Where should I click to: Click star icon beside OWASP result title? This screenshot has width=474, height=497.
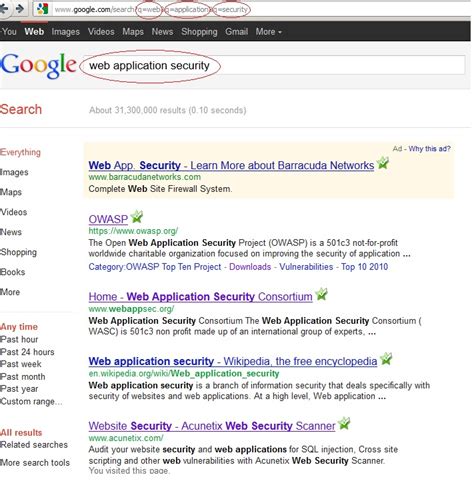click(137, 217)
